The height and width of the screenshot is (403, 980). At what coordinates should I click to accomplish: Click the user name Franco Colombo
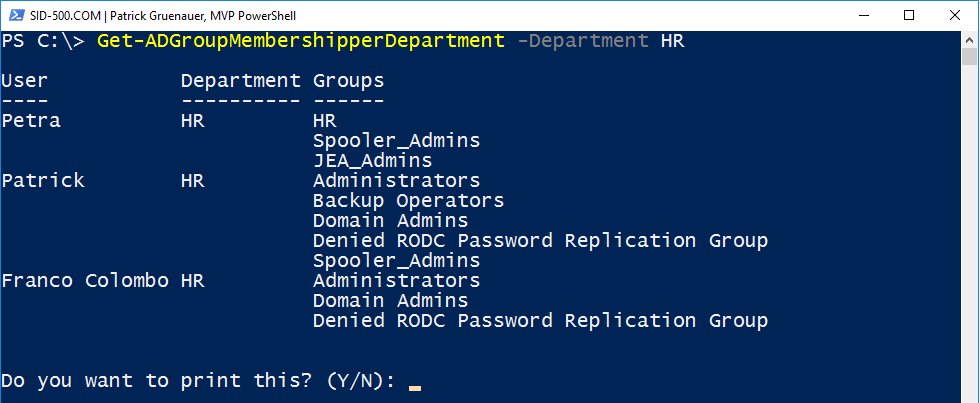pos(85,281)
